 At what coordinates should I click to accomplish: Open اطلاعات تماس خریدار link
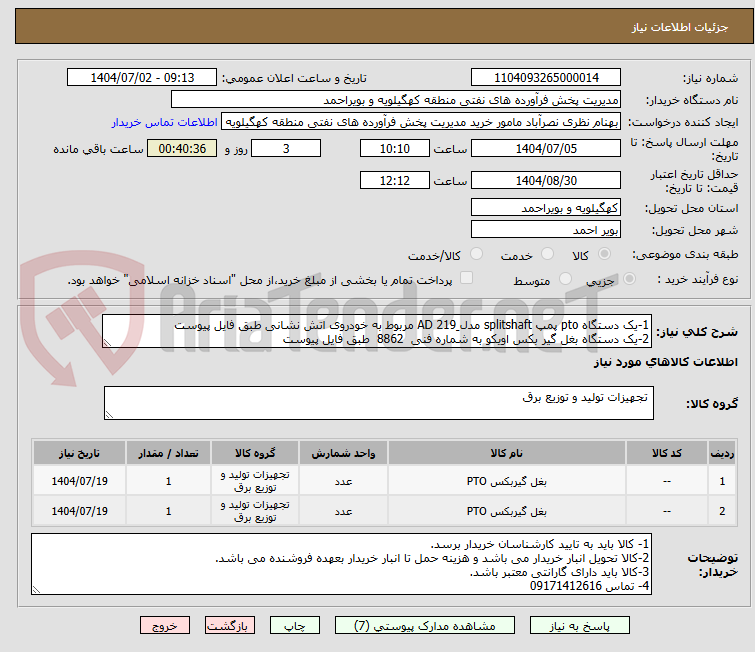[165, 122]
